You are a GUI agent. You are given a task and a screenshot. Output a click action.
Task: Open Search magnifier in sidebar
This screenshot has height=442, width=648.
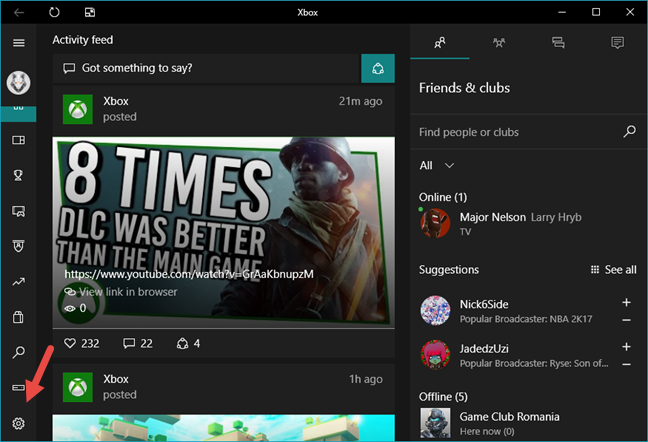(x=19, y=352)
